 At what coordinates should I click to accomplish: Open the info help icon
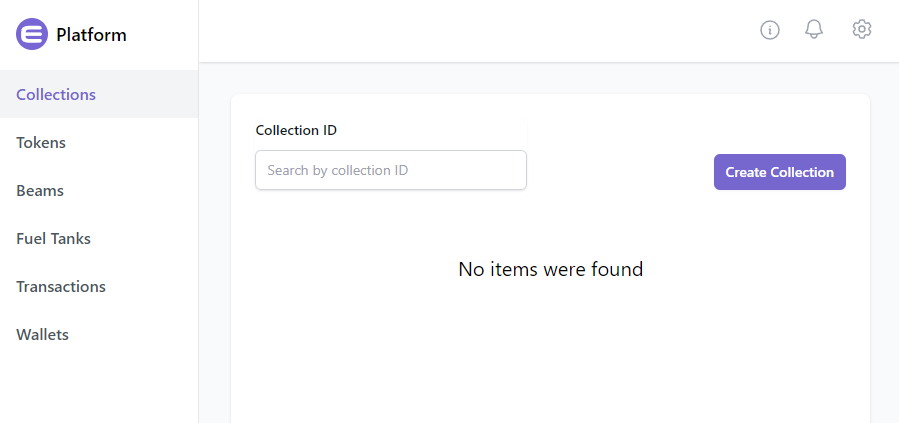coord(770,30)
